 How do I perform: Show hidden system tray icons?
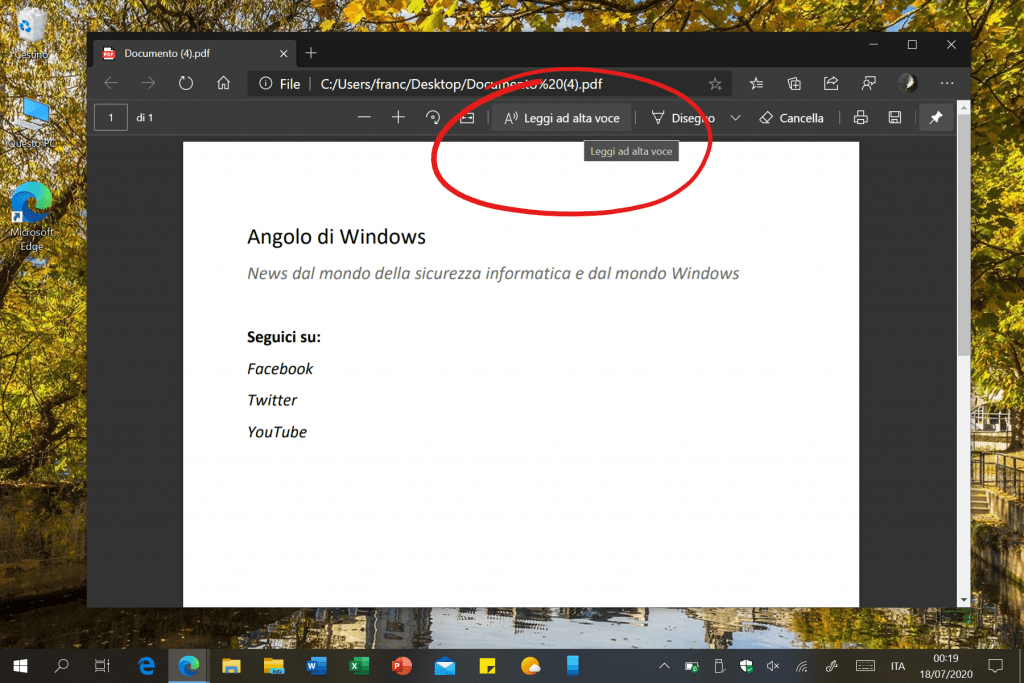pos(664,666)
